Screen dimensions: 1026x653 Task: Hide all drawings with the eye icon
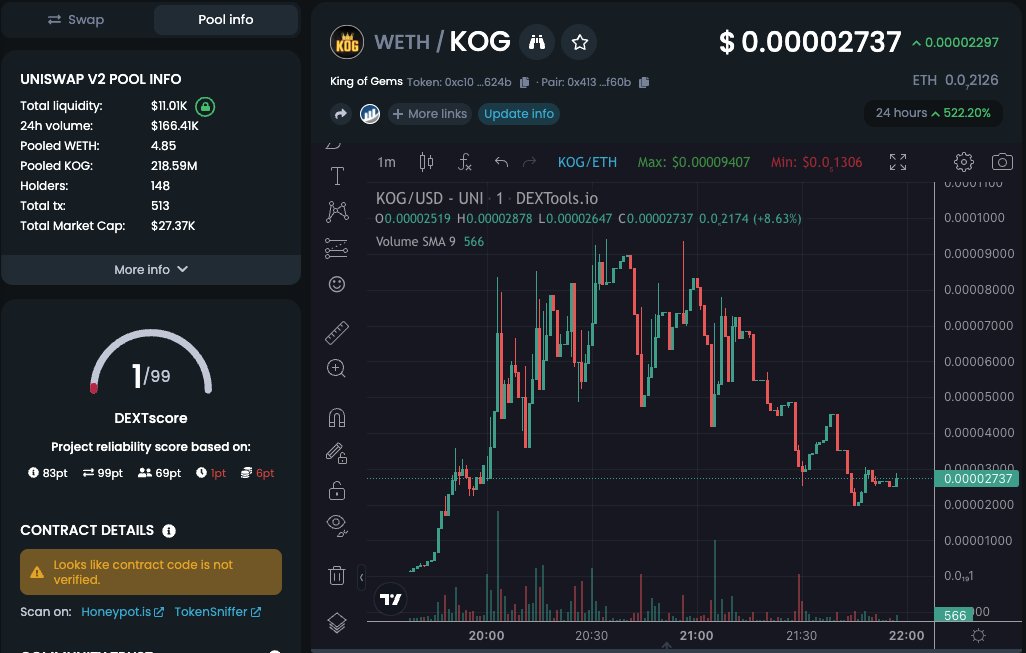click(x=336, y=524)
